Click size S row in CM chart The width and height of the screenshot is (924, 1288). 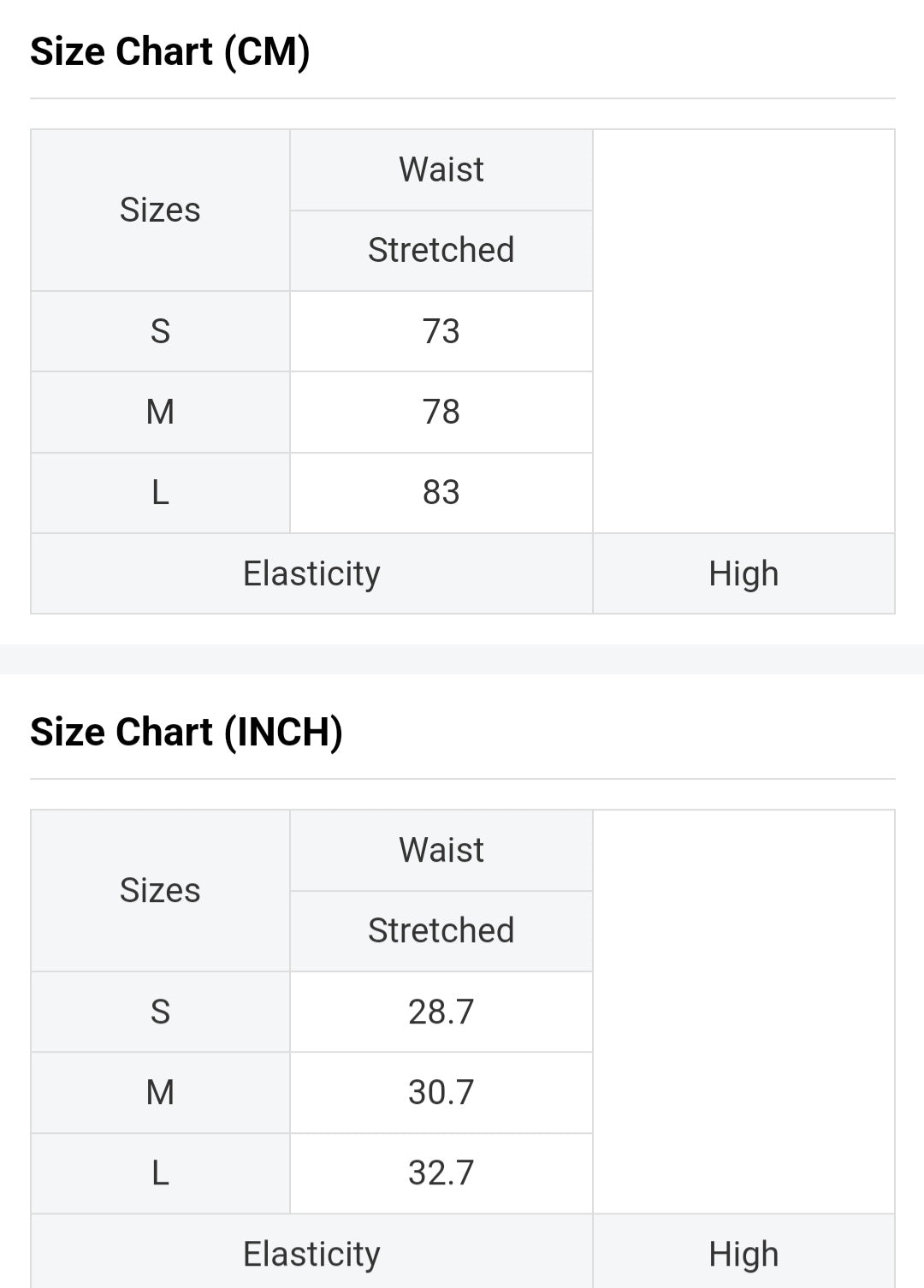click(160, 331)
